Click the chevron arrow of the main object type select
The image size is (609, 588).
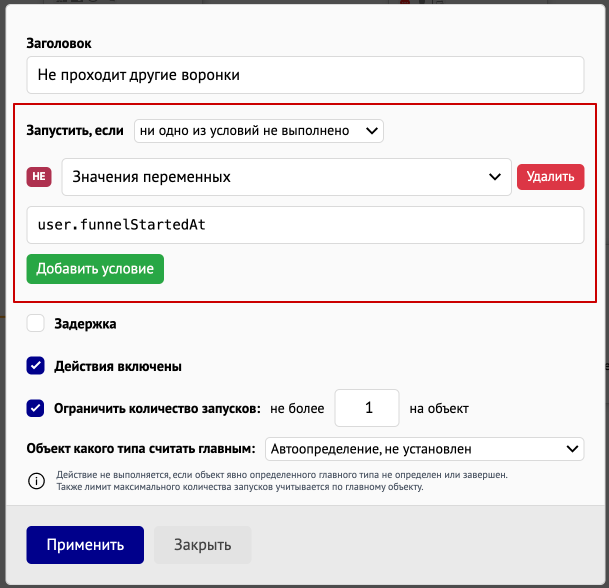pos(572,449)
